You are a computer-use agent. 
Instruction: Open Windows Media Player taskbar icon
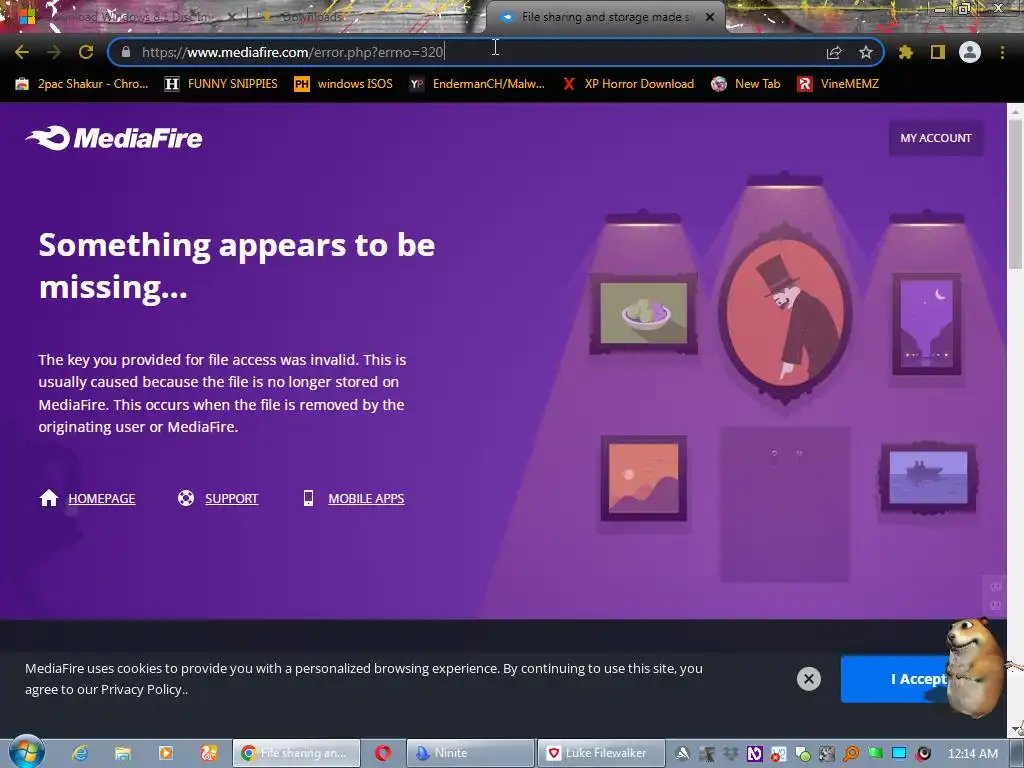[166, 753]
